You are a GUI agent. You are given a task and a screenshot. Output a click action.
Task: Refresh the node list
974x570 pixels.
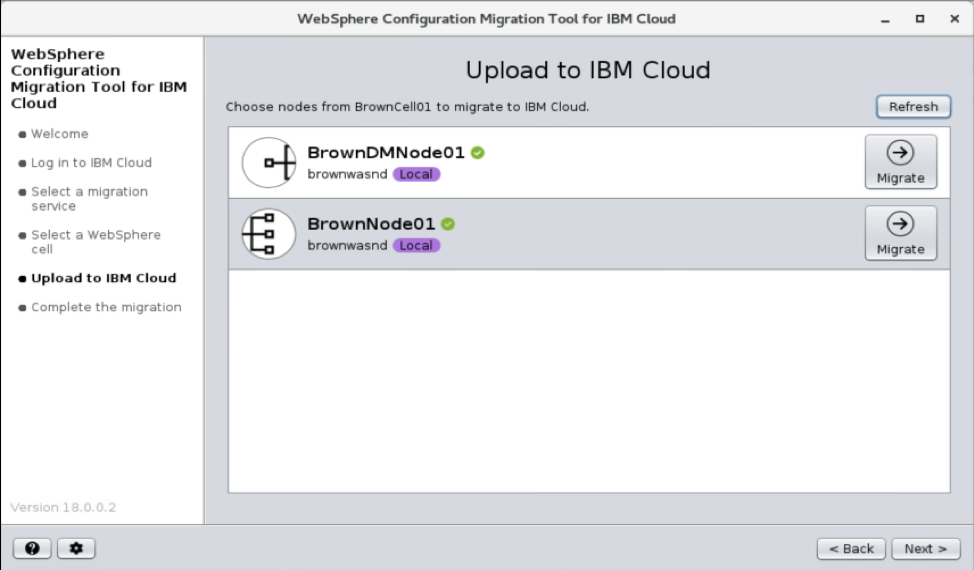point(913,106)
